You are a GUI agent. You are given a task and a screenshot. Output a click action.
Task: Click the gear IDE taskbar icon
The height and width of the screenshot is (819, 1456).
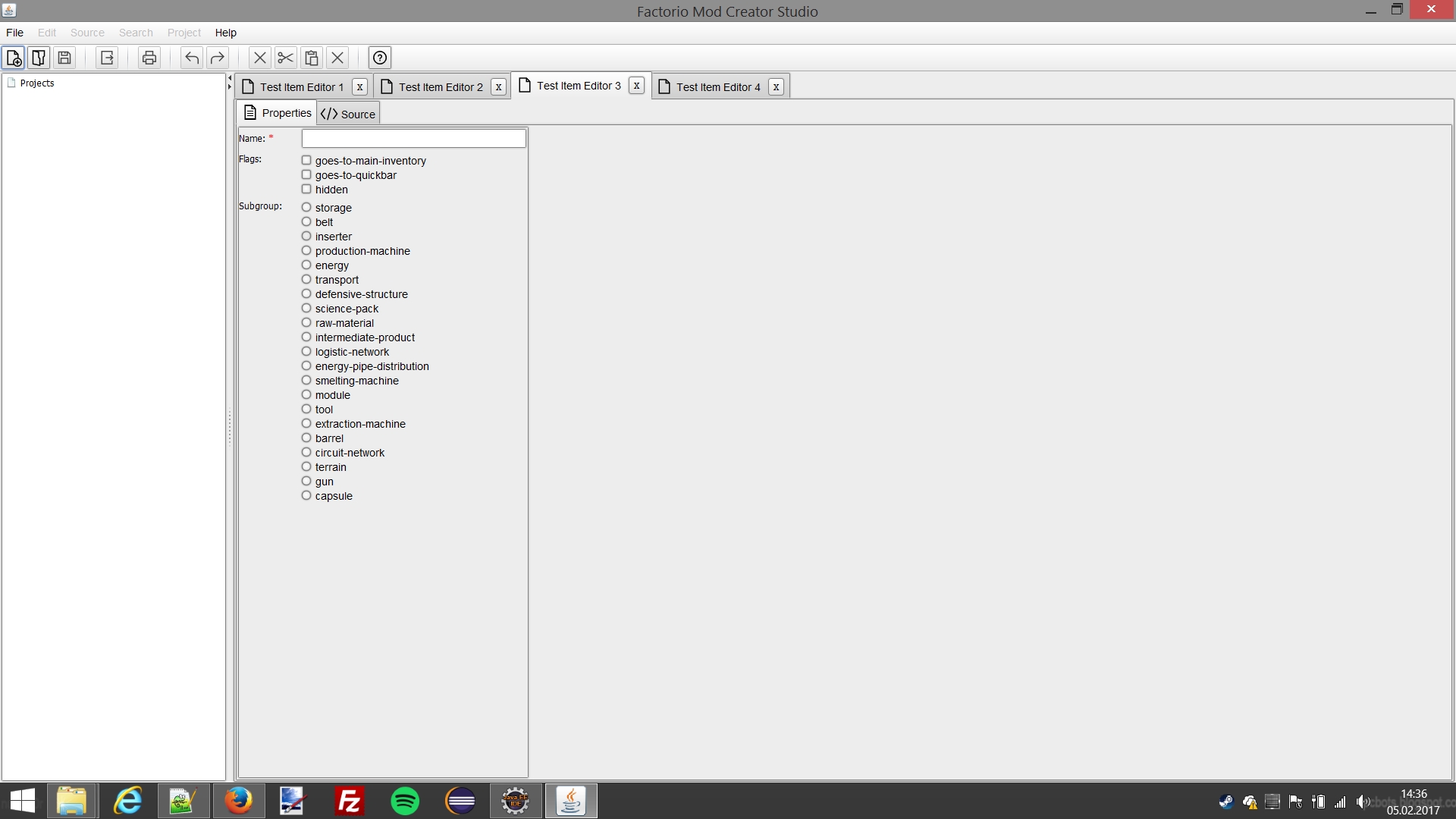[x=516, y=801]
